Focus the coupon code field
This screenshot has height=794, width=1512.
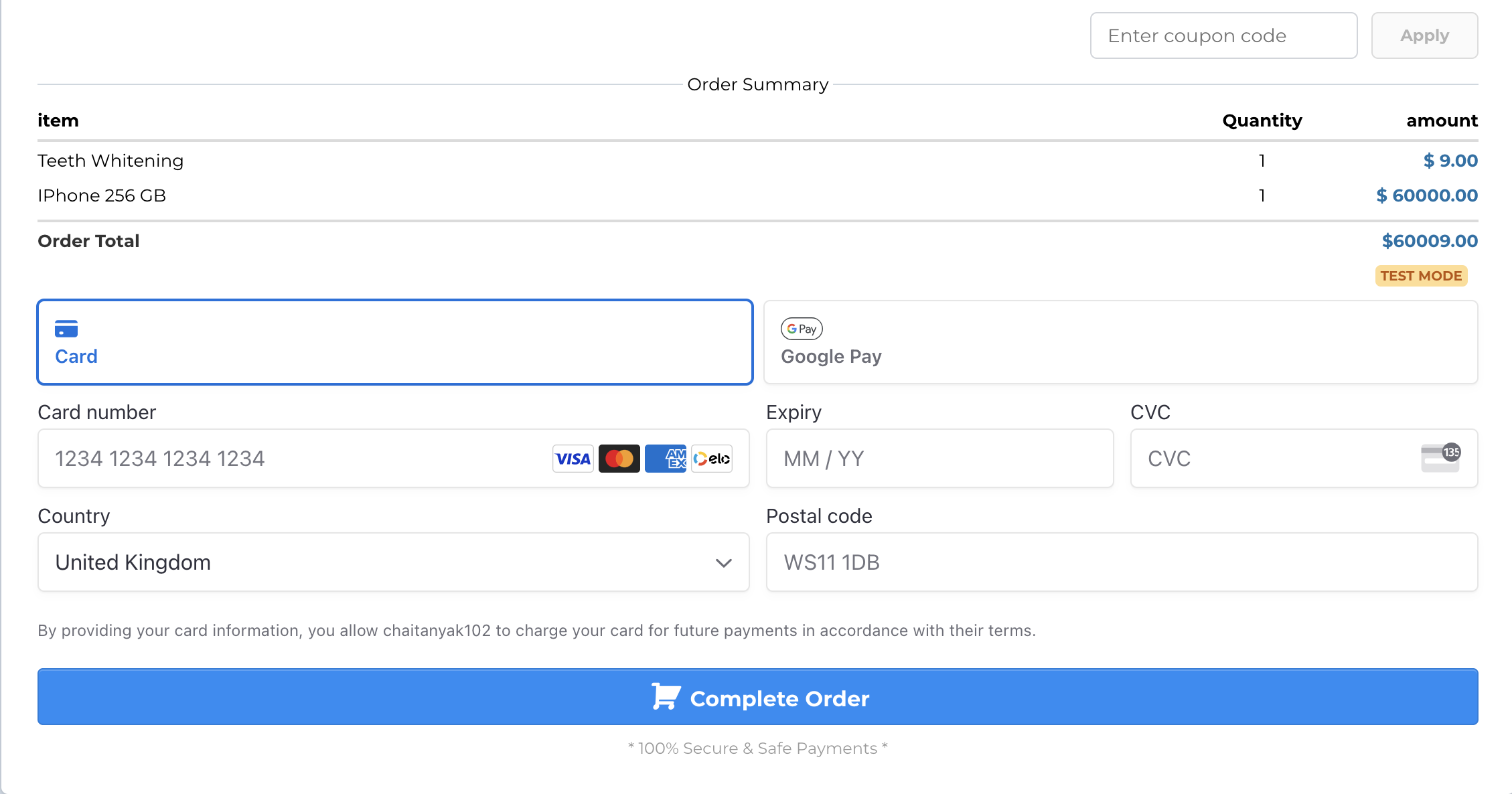pos(1223,35)
